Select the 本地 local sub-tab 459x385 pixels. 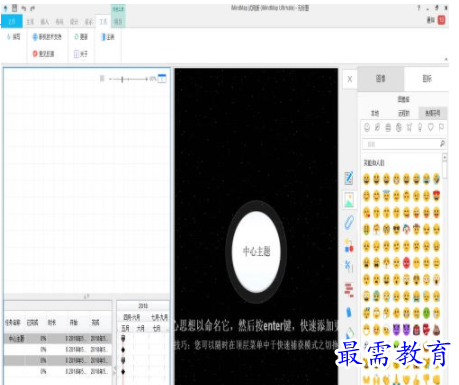tap(375, 113)
